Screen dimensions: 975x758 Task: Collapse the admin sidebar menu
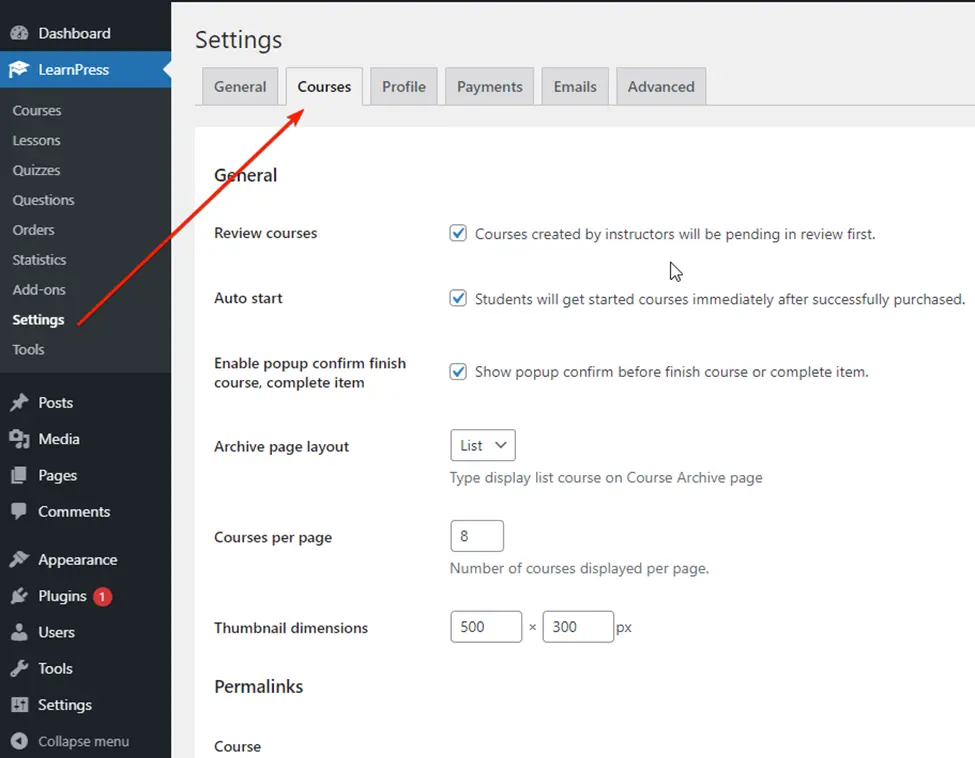coord(70,741)
